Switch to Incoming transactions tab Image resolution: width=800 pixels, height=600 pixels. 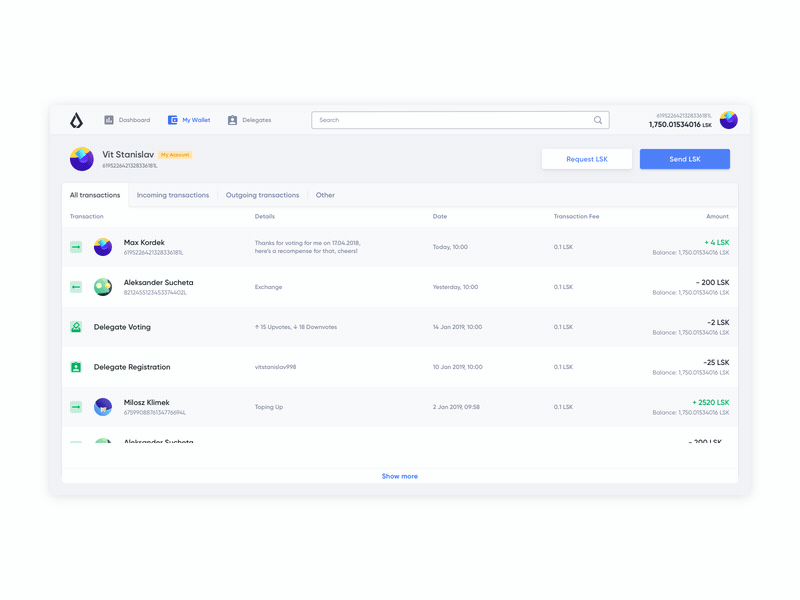(x=173, y=195)
